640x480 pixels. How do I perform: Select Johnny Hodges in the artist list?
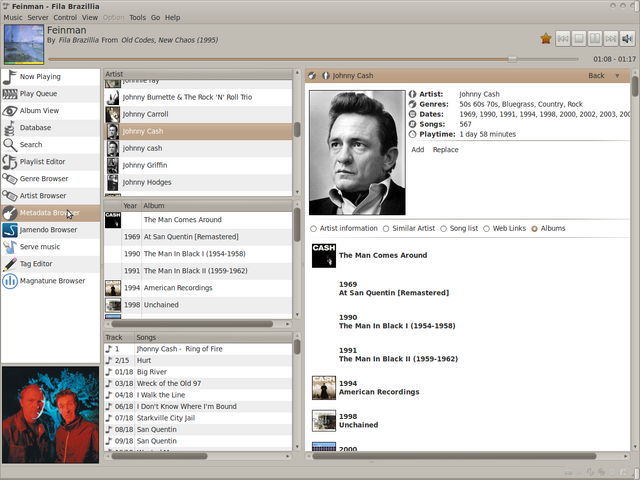pos(198,182)
